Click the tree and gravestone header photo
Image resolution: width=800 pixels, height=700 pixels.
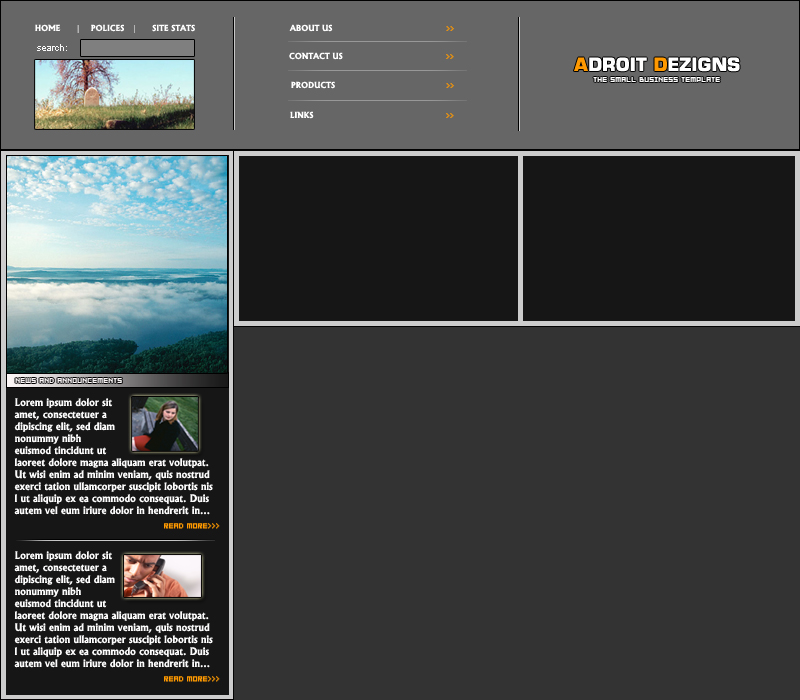click(114, 94)
